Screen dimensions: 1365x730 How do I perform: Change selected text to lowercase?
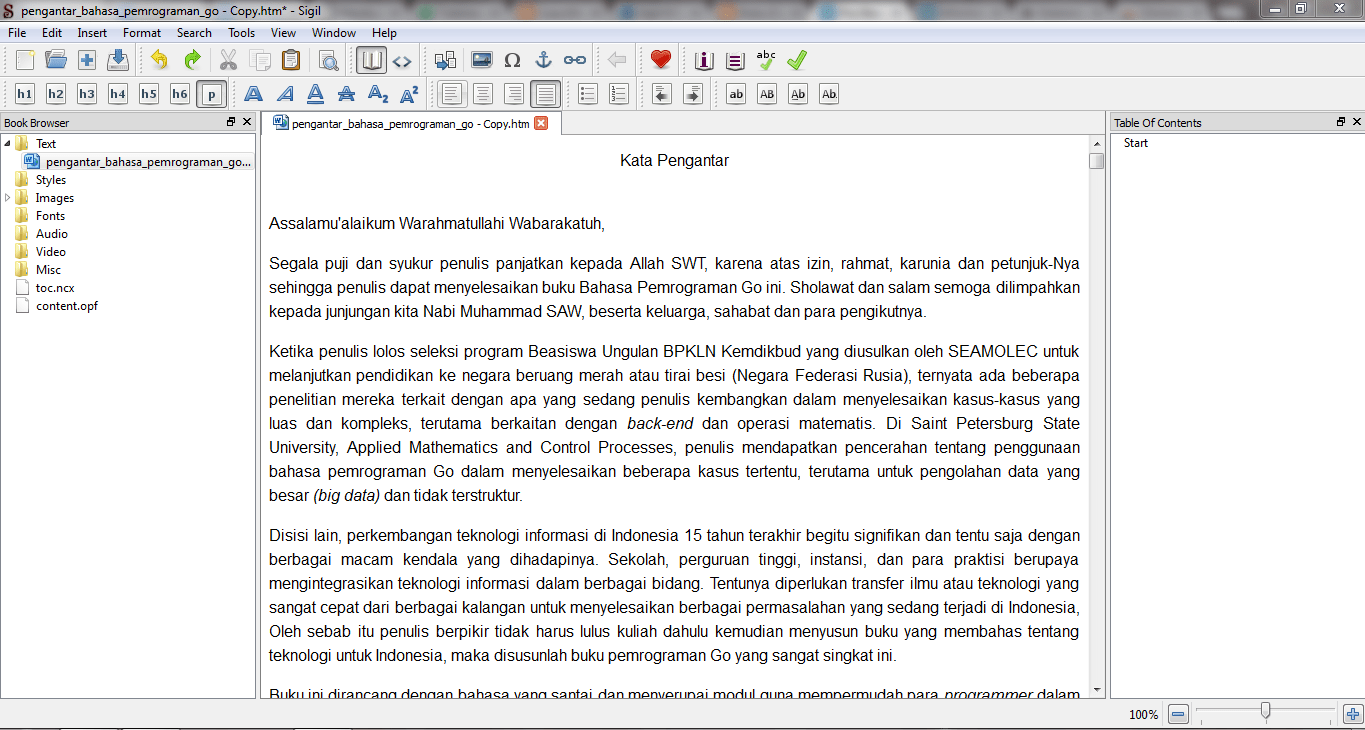(736, 94)
